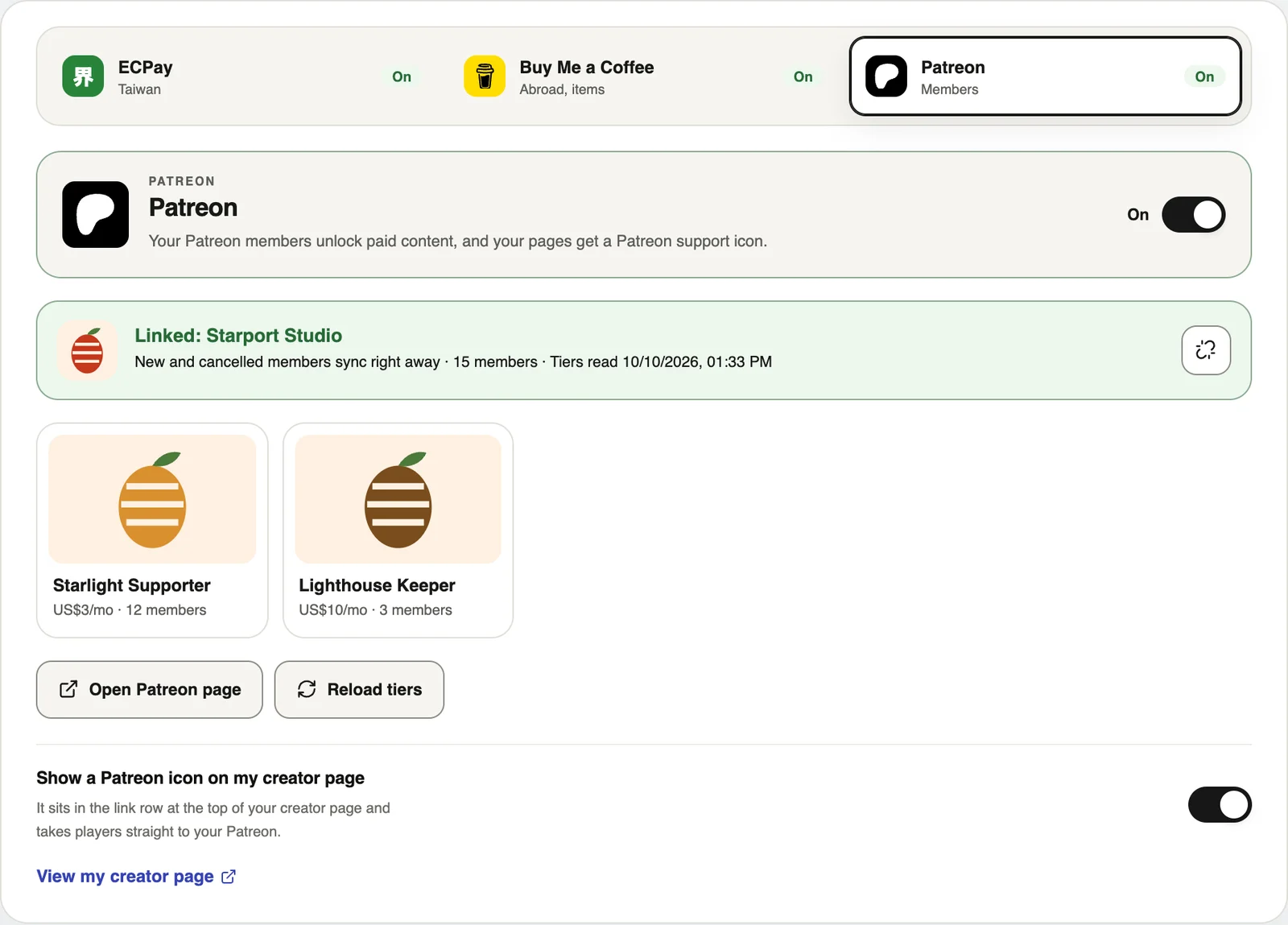Click the sync status line with 15 members
Screen dimensions: 1288x925
point(453,362)
